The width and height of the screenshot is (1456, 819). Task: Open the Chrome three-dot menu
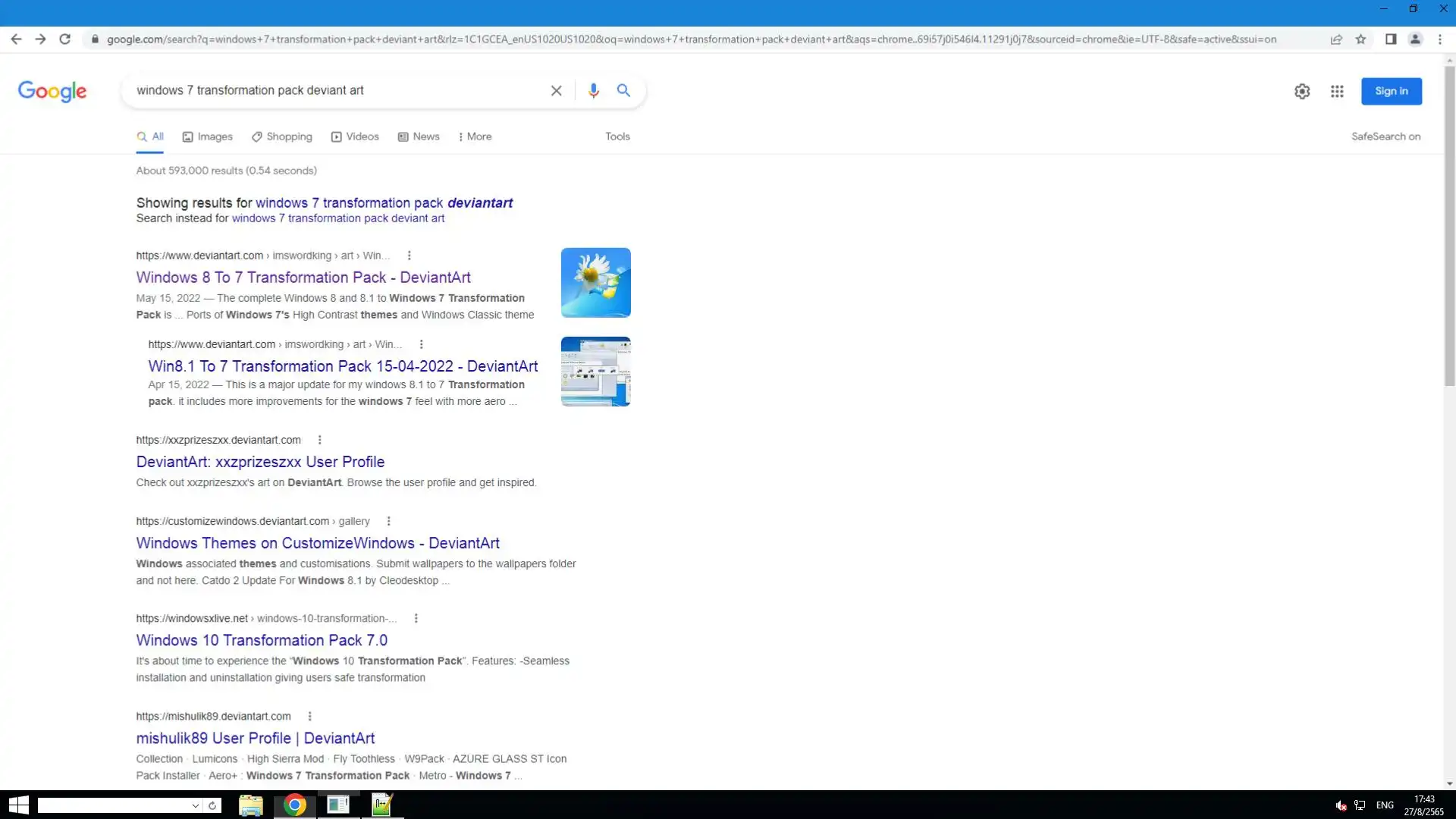1440,39
